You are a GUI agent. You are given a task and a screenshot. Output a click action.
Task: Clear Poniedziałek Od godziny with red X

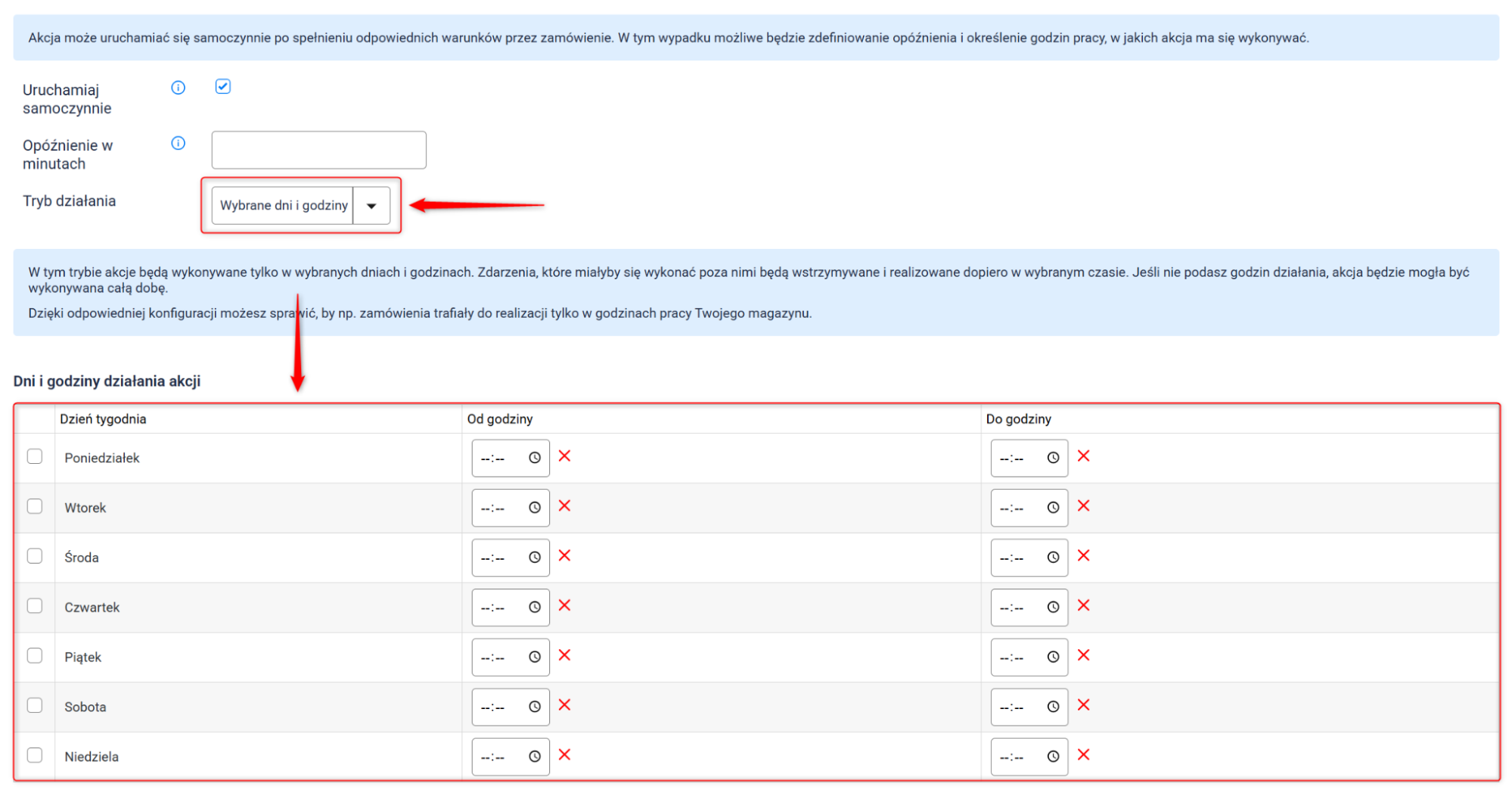564,456
